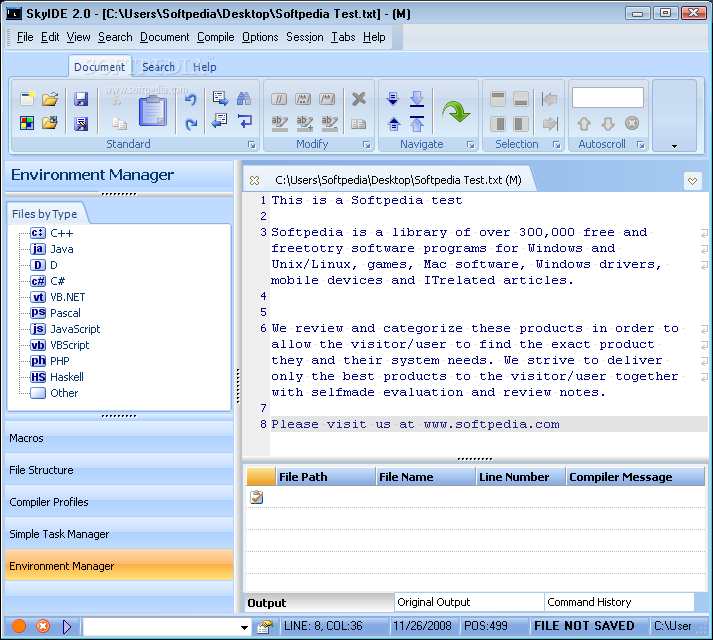Click the orange circle icon in the status bar
713x640 pixels.
pyautogui.click(x=19, y=626)
